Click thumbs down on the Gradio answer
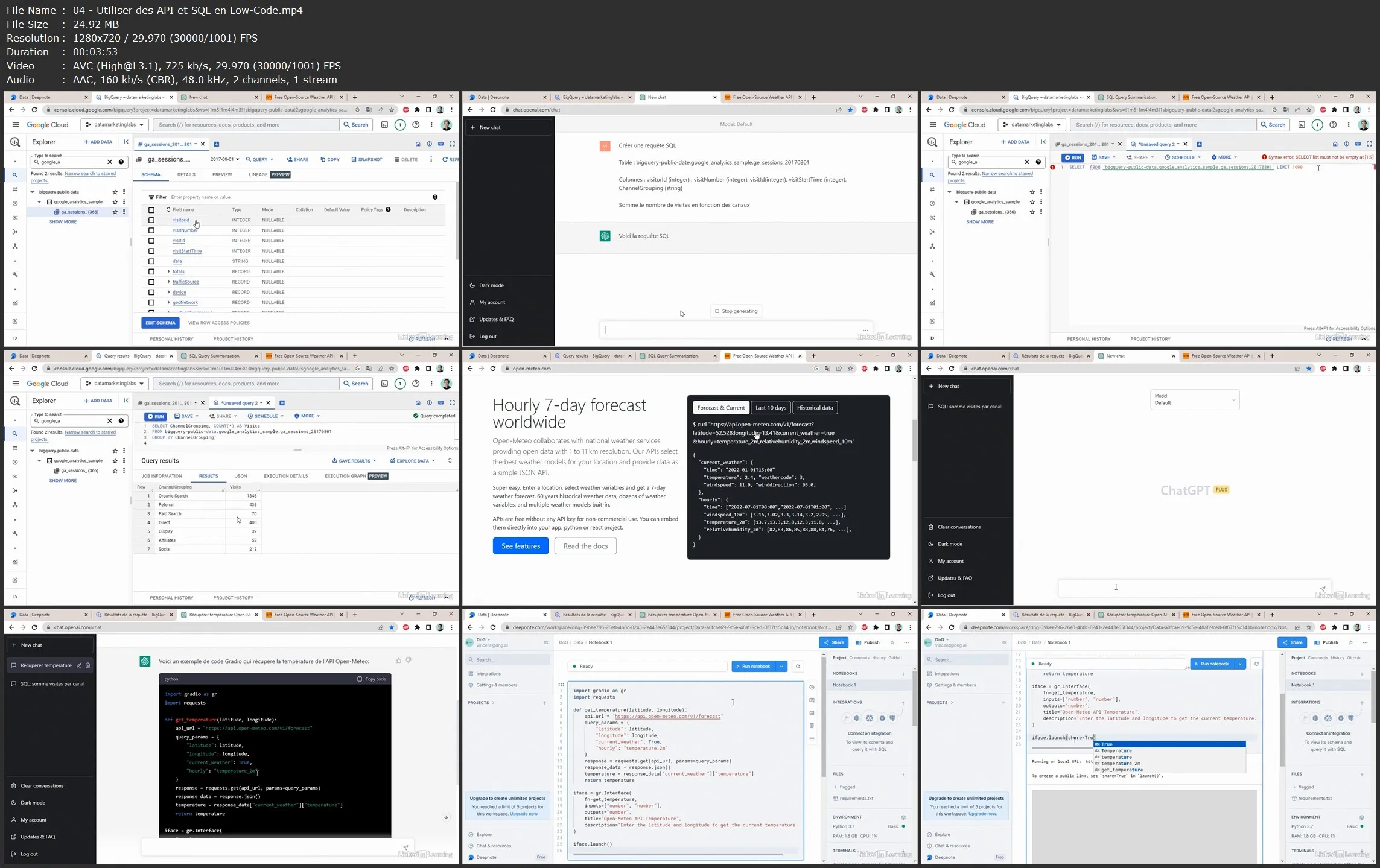This screenshot has height=868, width=1380. 409,661
